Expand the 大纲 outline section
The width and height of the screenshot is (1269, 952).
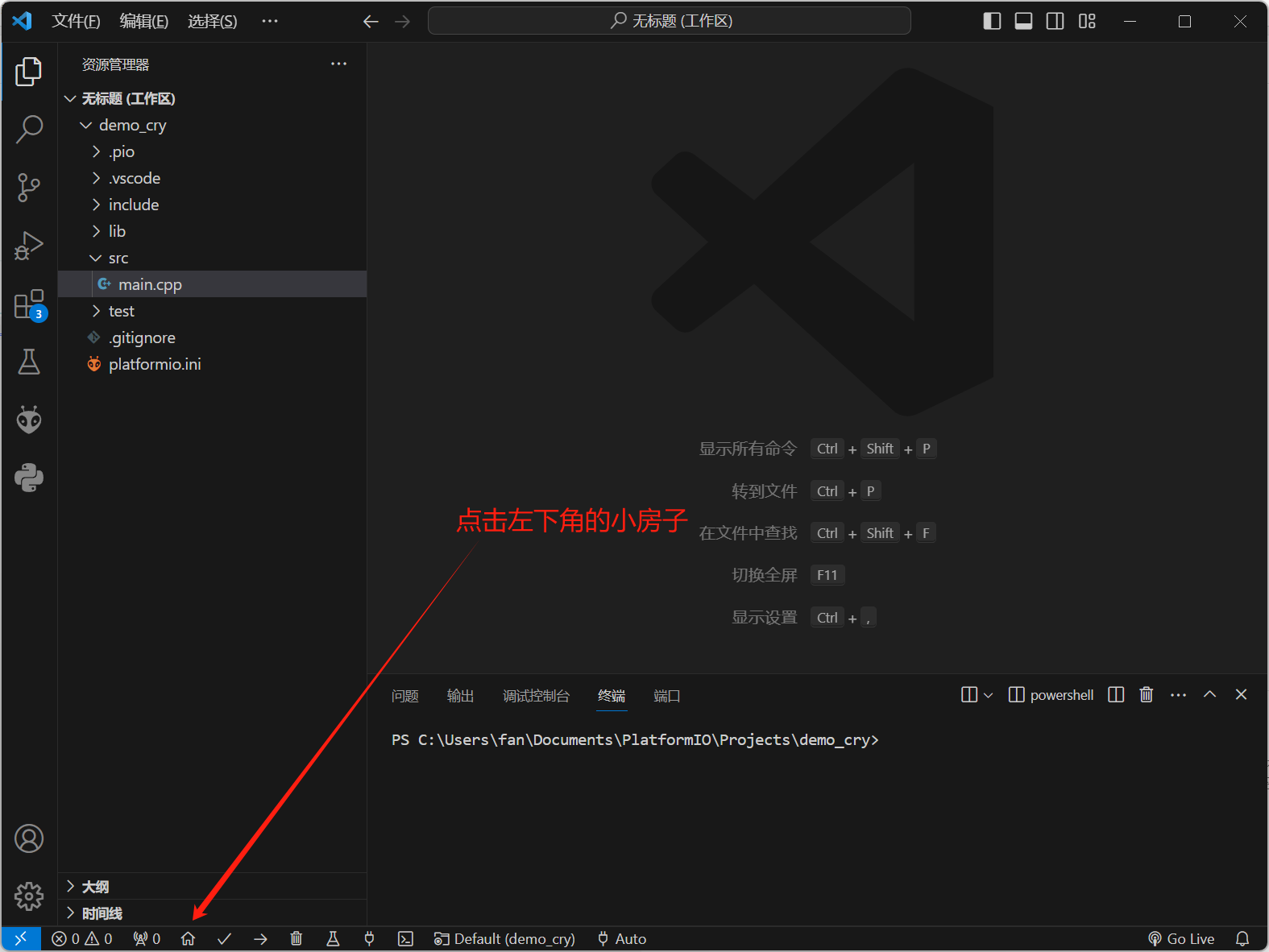213,886
